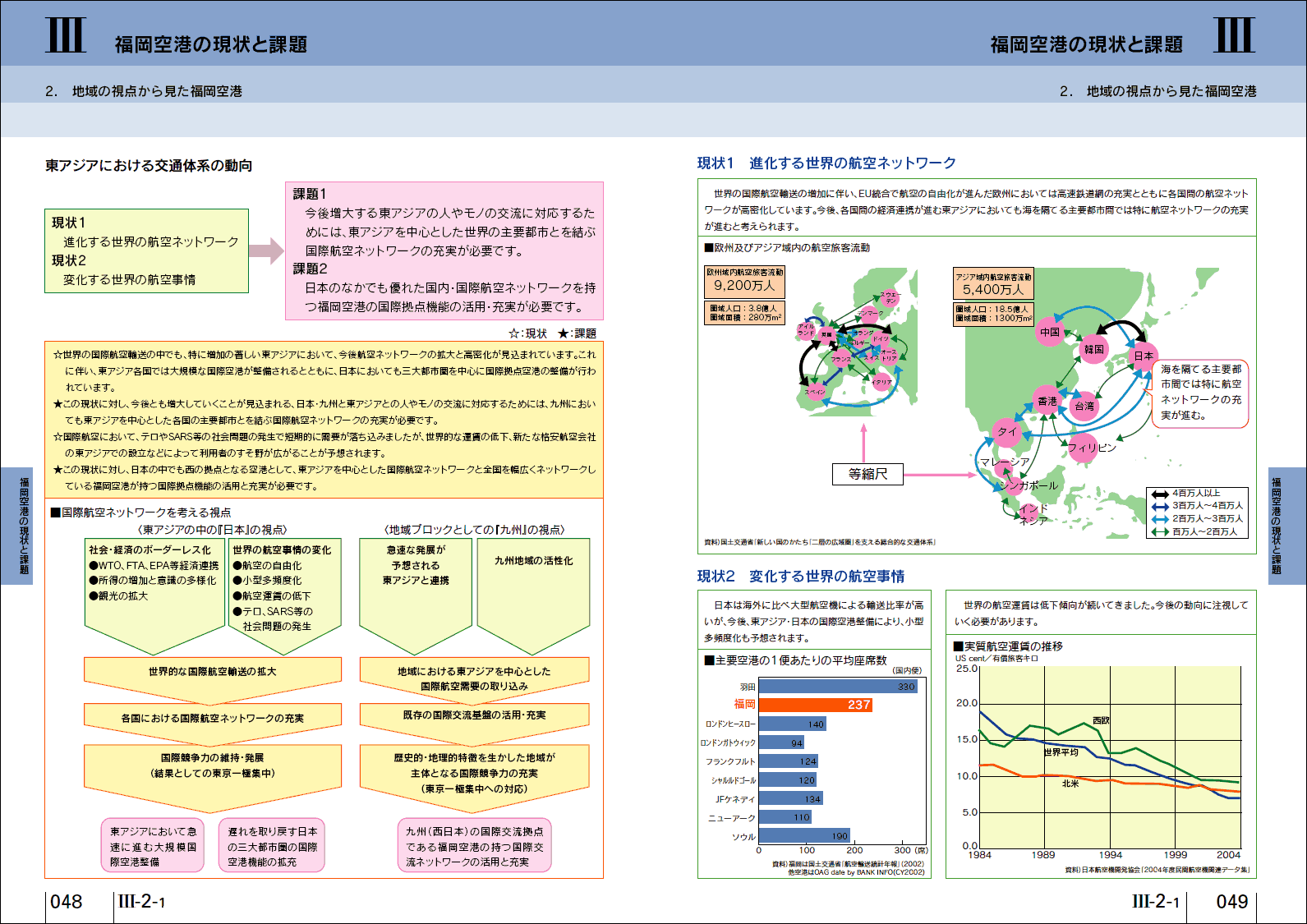The width and height of the screenshot is (1307, 924).
Task: Select ■実質航空運賃の推移 chart title
Action: tap(1008, 646)
